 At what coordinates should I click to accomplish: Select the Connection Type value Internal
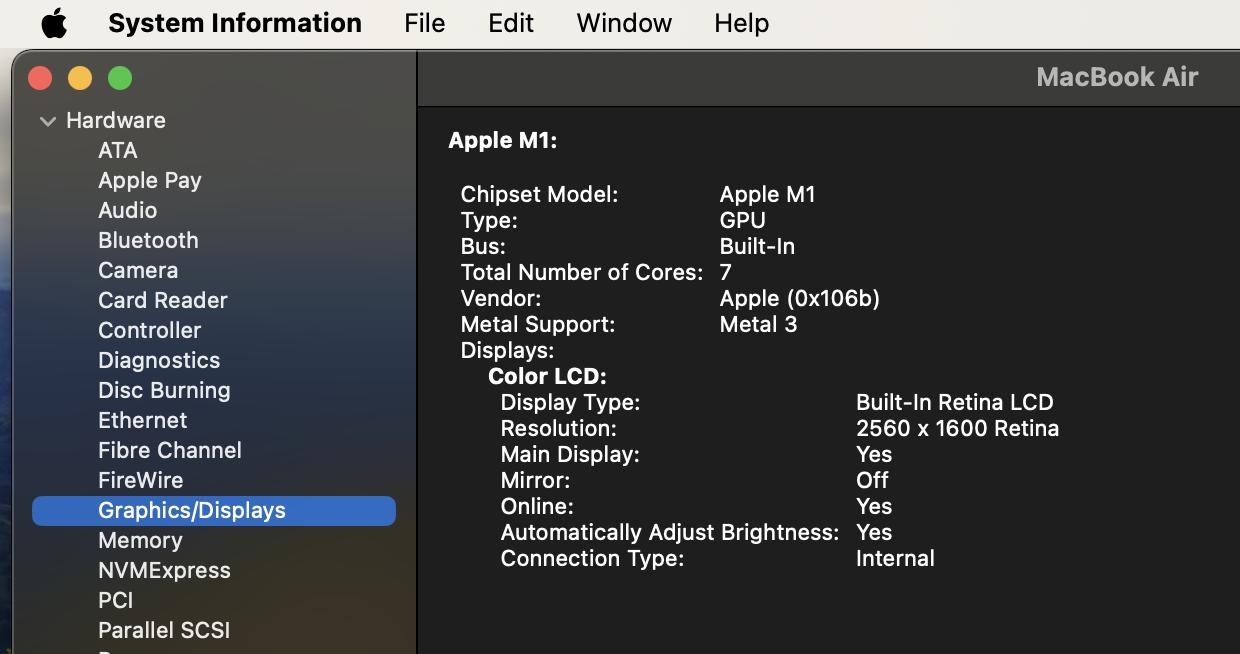point(895,558)
